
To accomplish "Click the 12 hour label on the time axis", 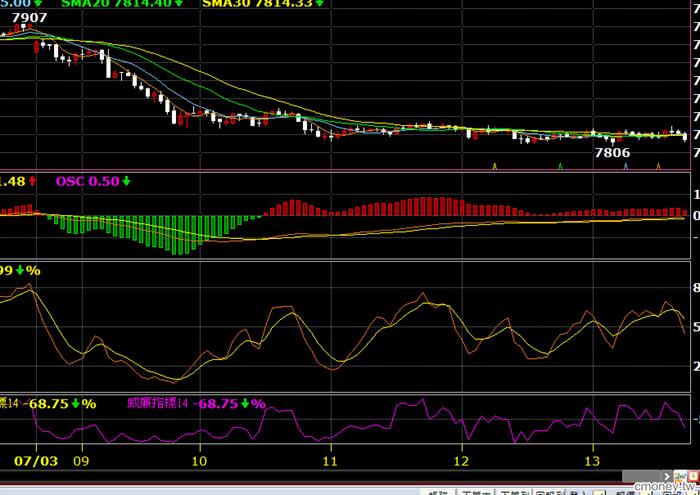I will tap(461, 461).
